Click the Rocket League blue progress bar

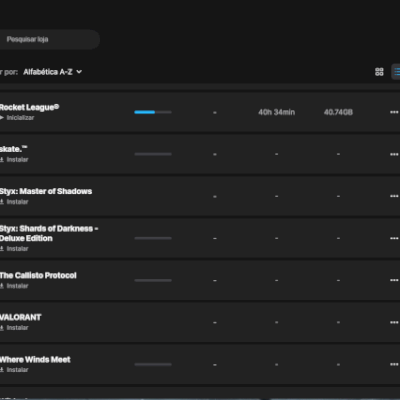153,112
